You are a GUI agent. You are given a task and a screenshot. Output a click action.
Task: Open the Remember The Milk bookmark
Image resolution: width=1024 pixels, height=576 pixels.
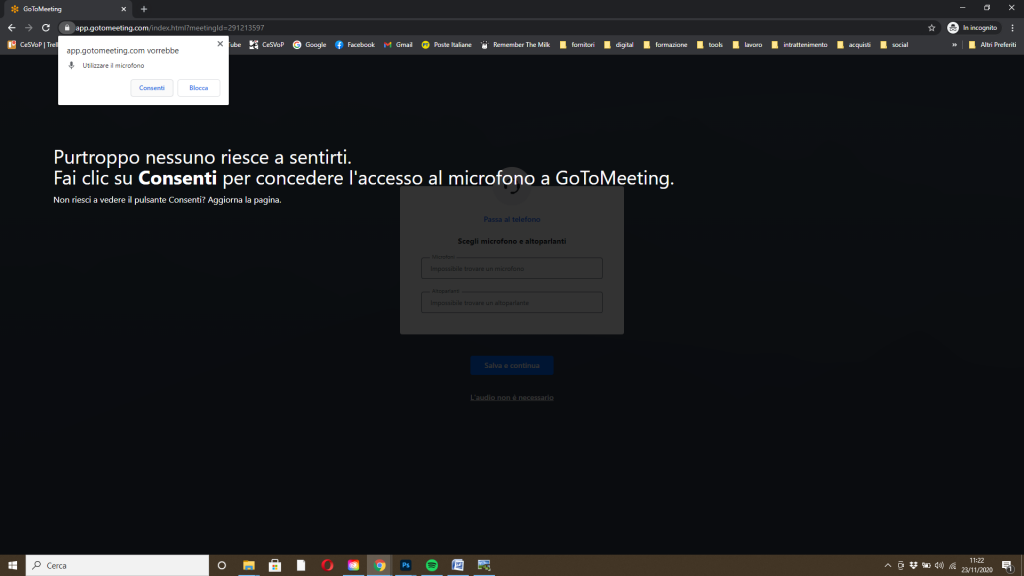pyautogui.click(x=515, y=44)
